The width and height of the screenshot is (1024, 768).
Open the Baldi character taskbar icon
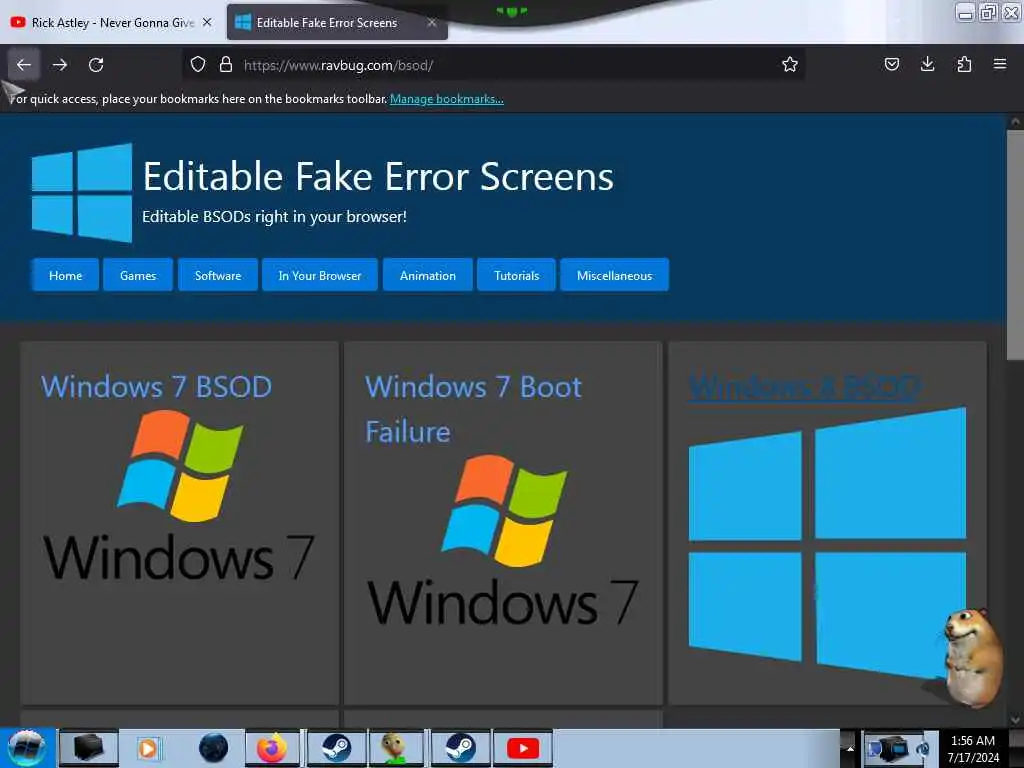coord(396,748)
